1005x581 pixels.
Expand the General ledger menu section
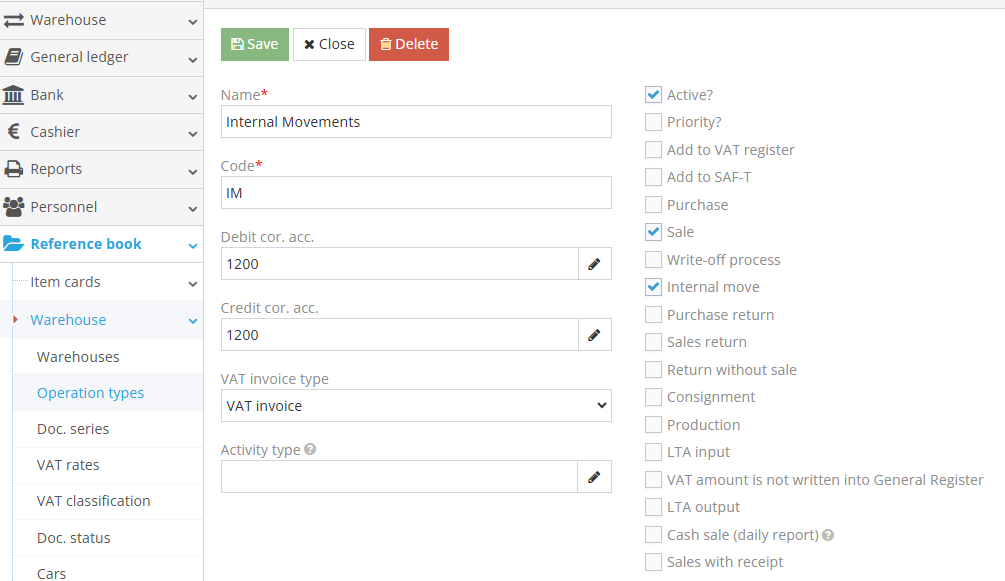pyautogui.click(x=101, y=58)
